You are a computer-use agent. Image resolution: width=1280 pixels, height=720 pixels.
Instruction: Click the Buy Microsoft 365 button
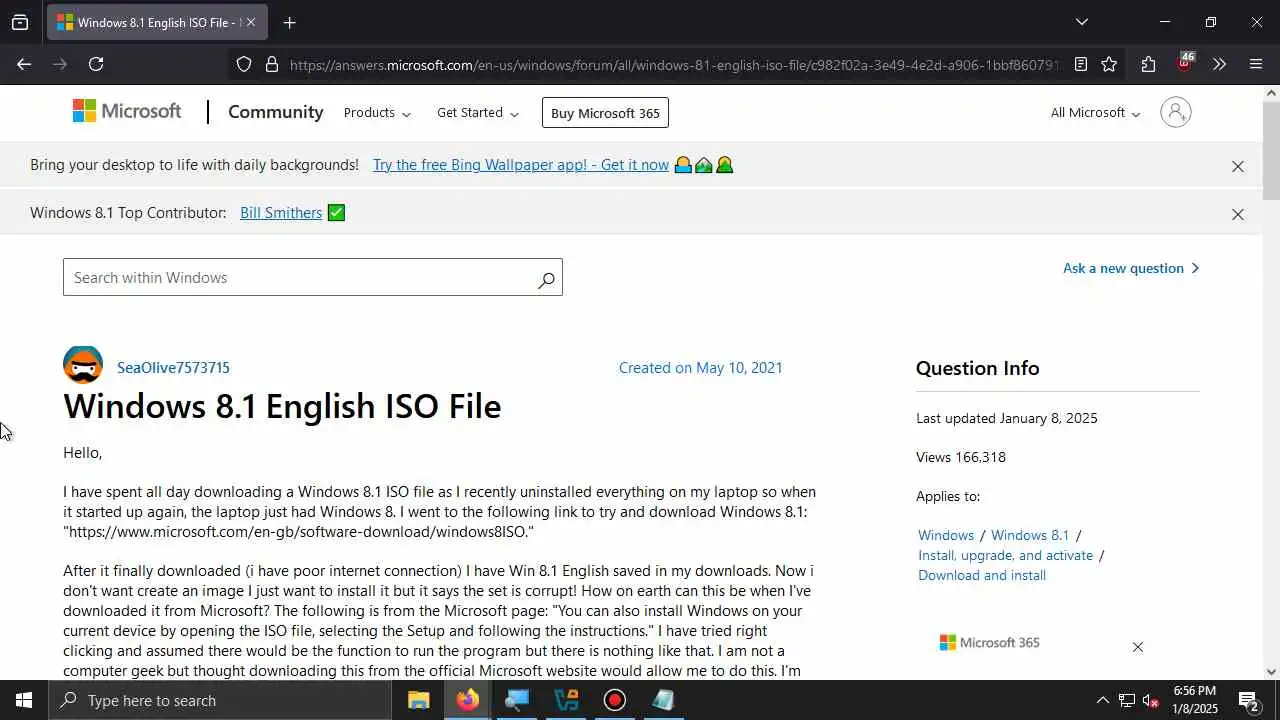[605, 113]
